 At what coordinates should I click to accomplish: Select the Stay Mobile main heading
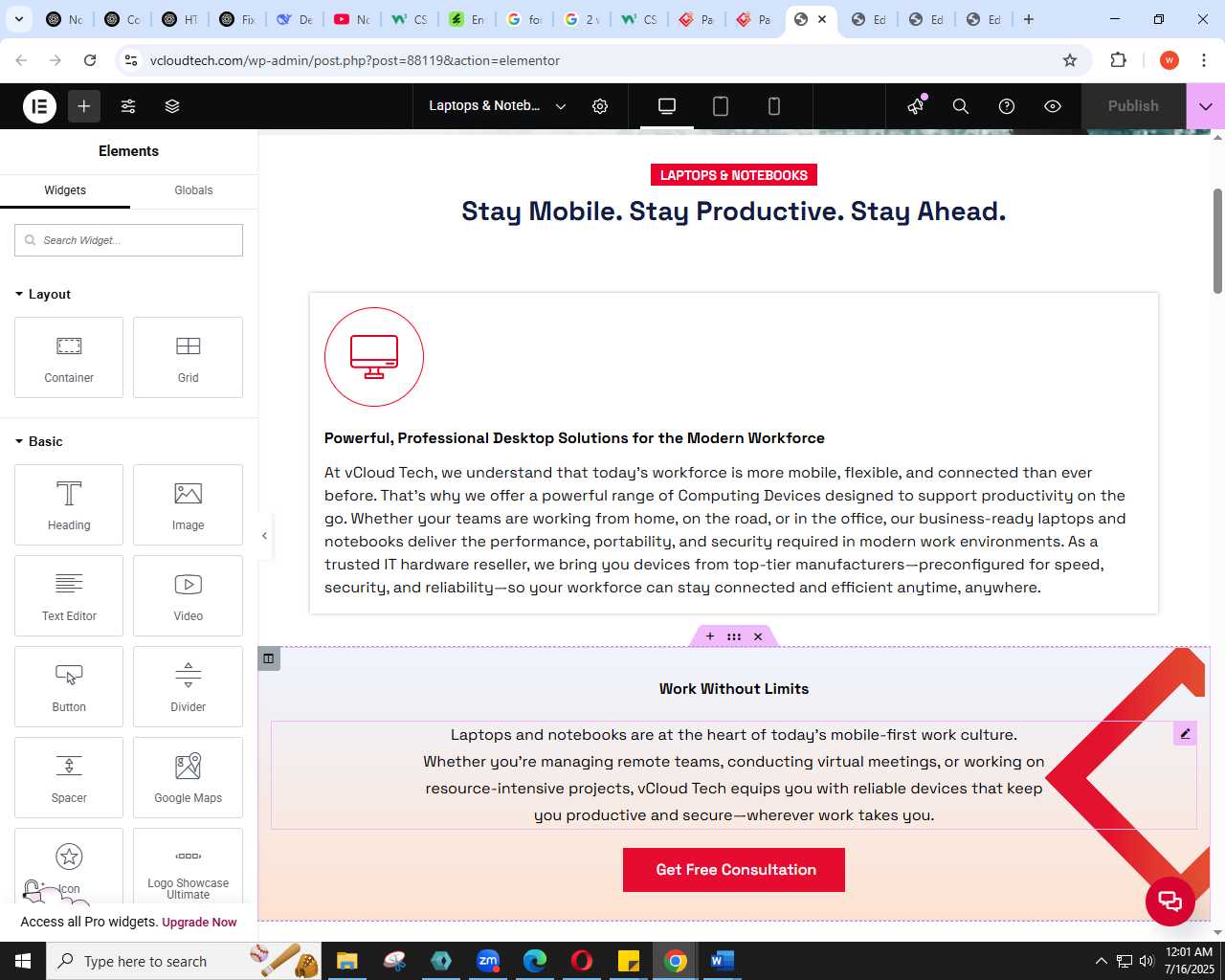(x=734, y=212)
